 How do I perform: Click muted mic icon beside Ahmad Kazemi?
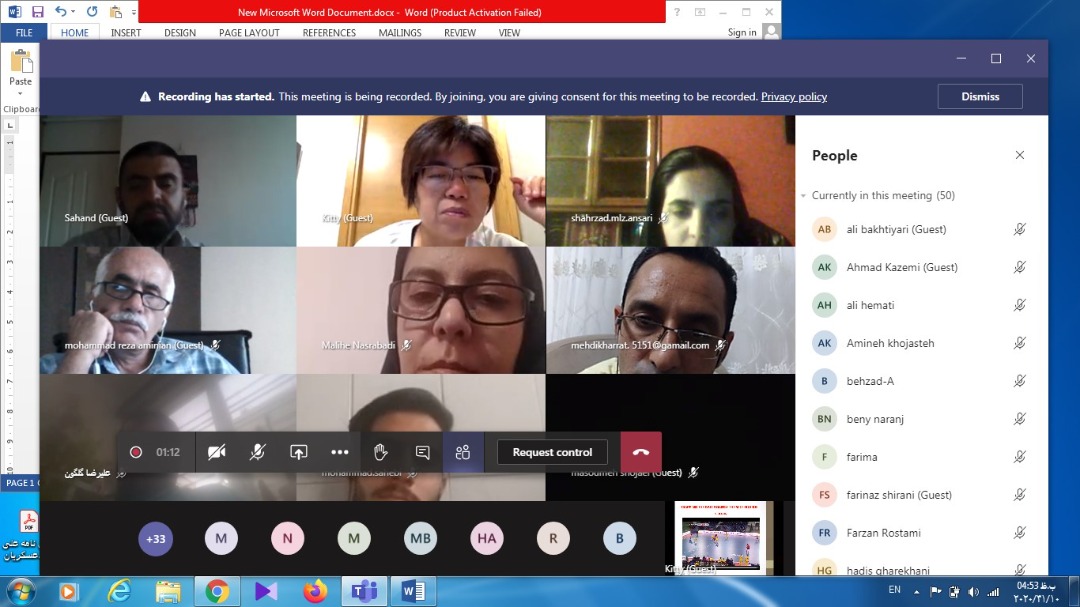tap(1019, 267)
